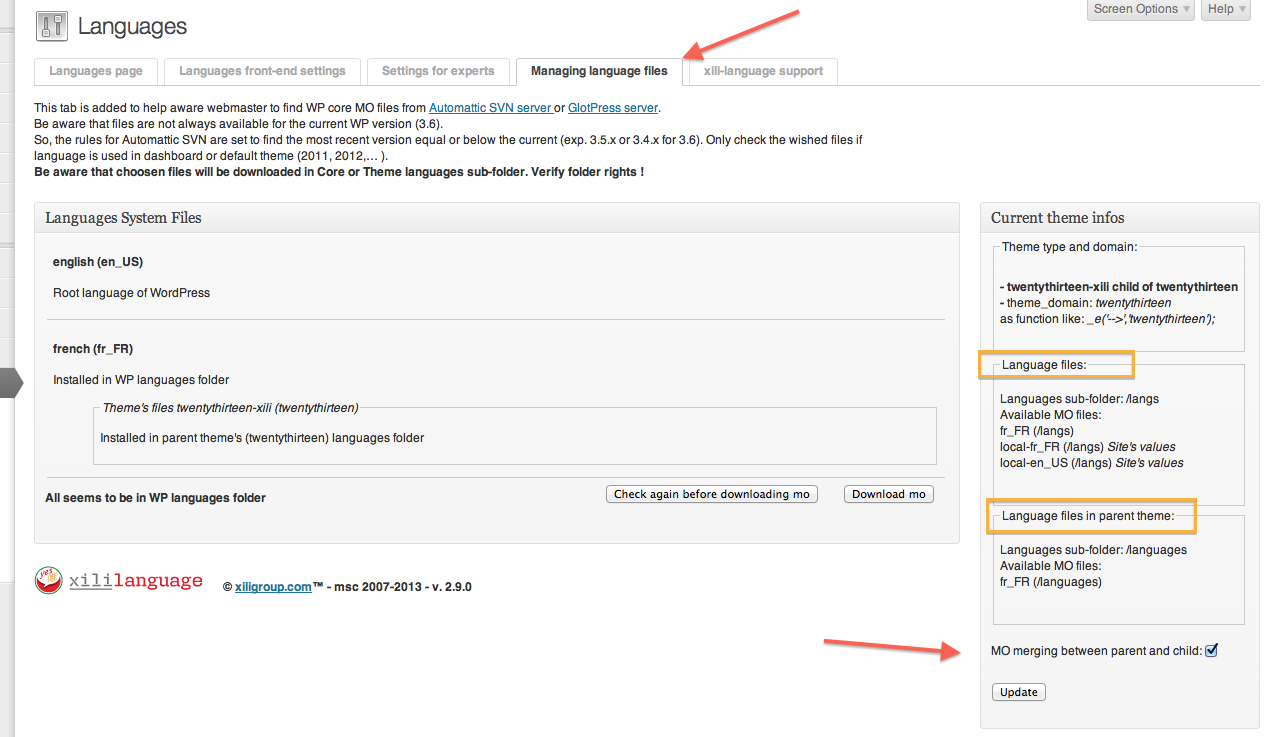Screen dimensions: 1267x737
Task: Click Language files in parent theme legend
Action: click(1088, 516)
